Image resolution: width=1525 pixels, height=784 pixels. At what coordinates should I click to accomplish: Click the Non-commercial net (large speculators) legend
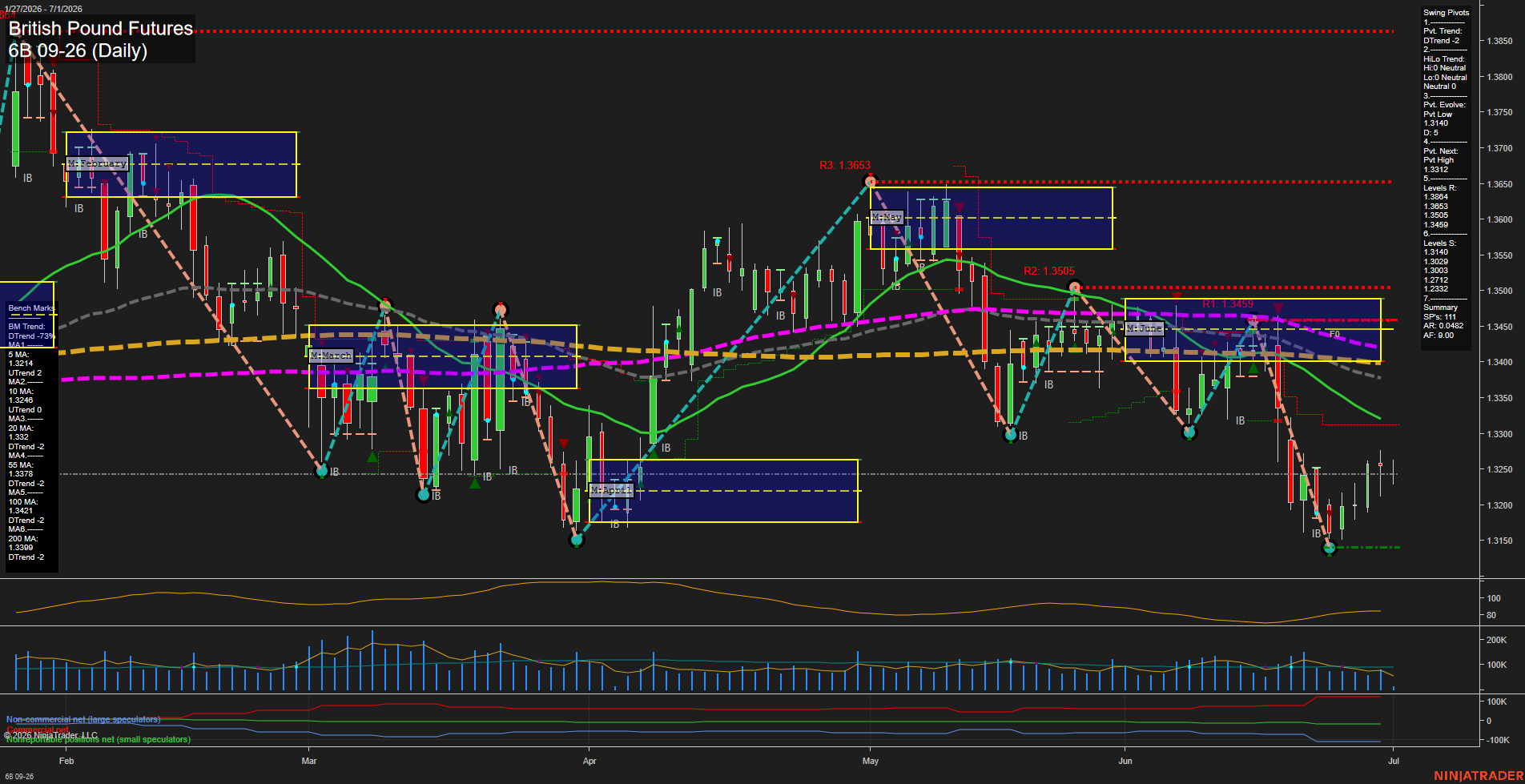click(83, 719)
